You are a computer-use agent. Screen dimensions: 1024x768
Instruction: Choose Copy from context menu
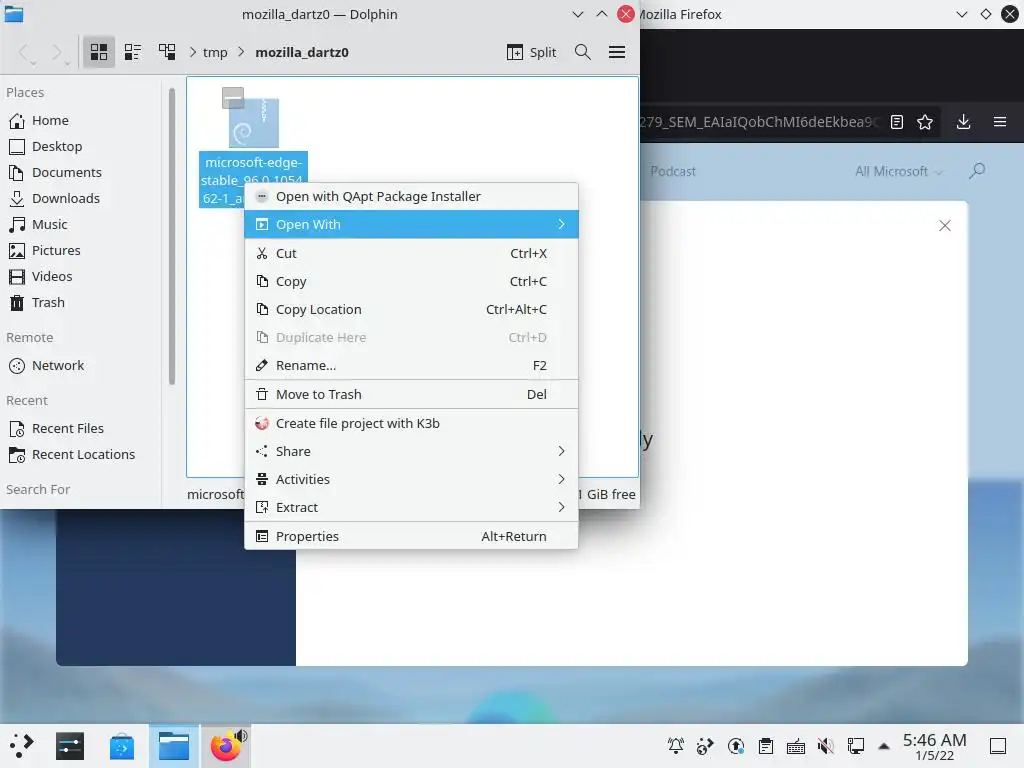coord(411,281)
